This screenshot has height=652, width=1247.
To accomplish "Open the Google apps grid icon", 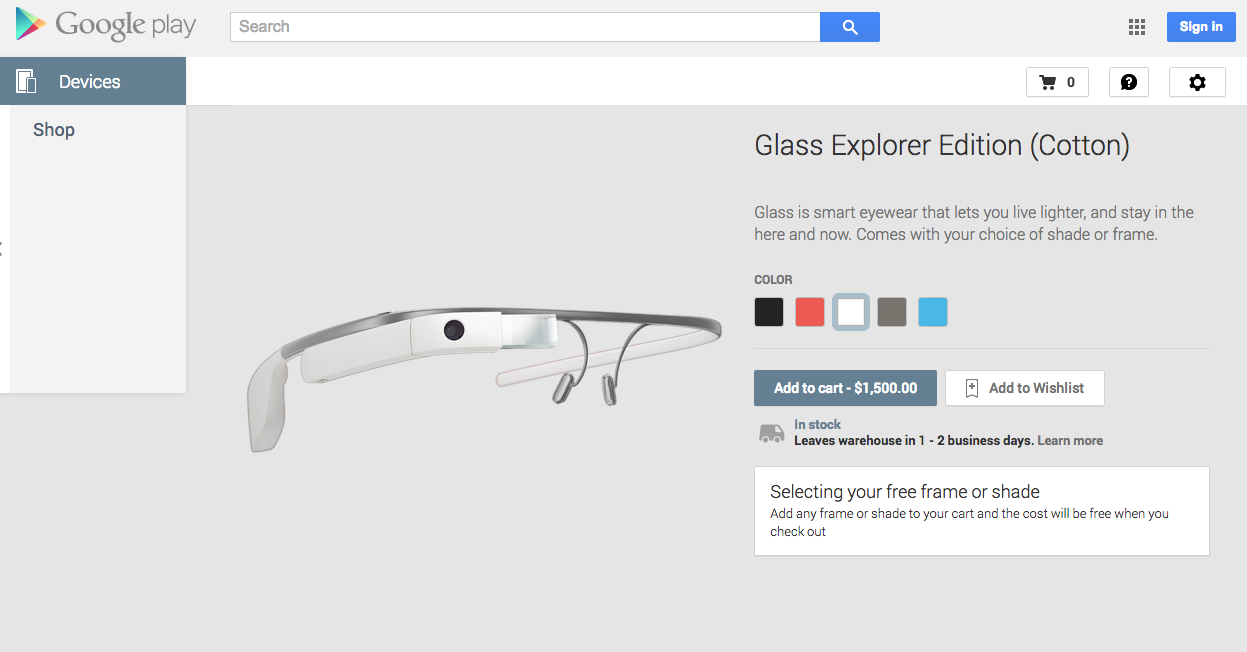I will [x=1136, y=27].
